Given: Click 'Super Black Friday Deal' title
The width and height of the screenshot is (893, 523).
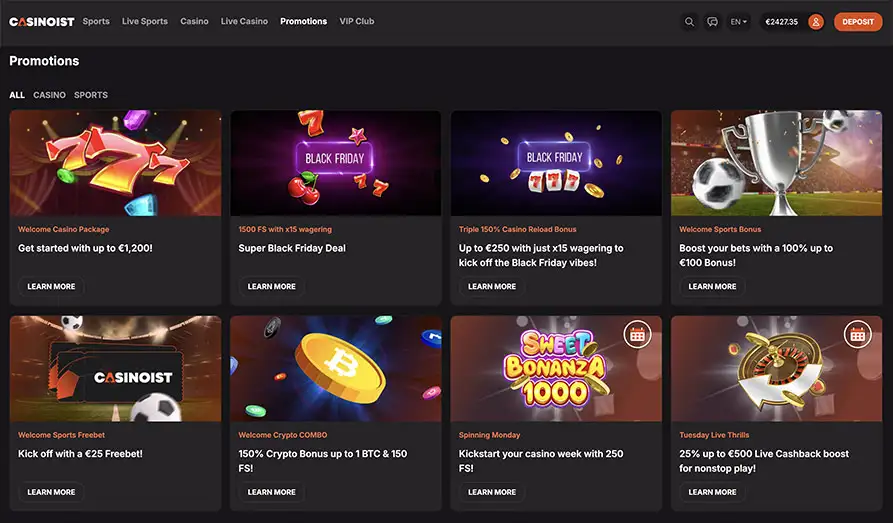Looking at the screenshot, I should (x=292, y=248).
